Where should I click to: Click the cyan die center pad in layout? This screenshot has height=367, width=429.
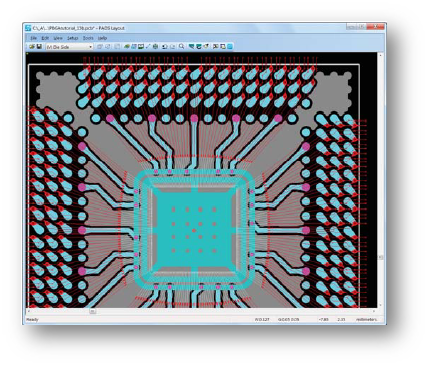194,230
